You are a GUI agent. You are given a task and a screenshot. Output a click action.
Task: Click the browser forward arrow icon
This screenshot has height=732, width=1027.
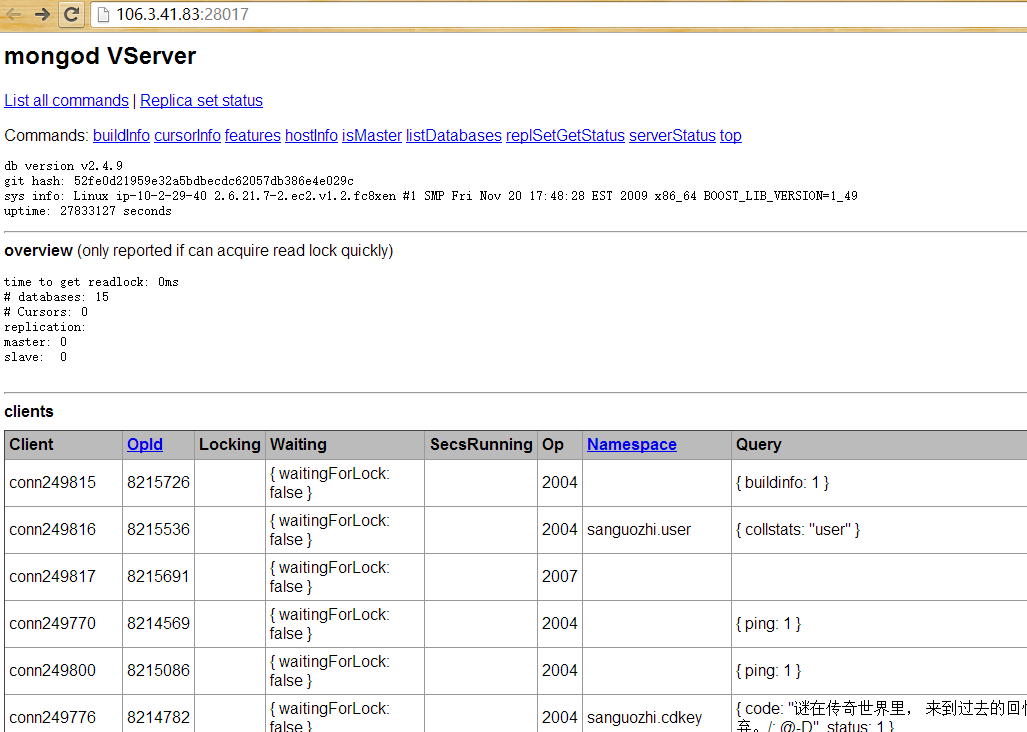point(43,14)
